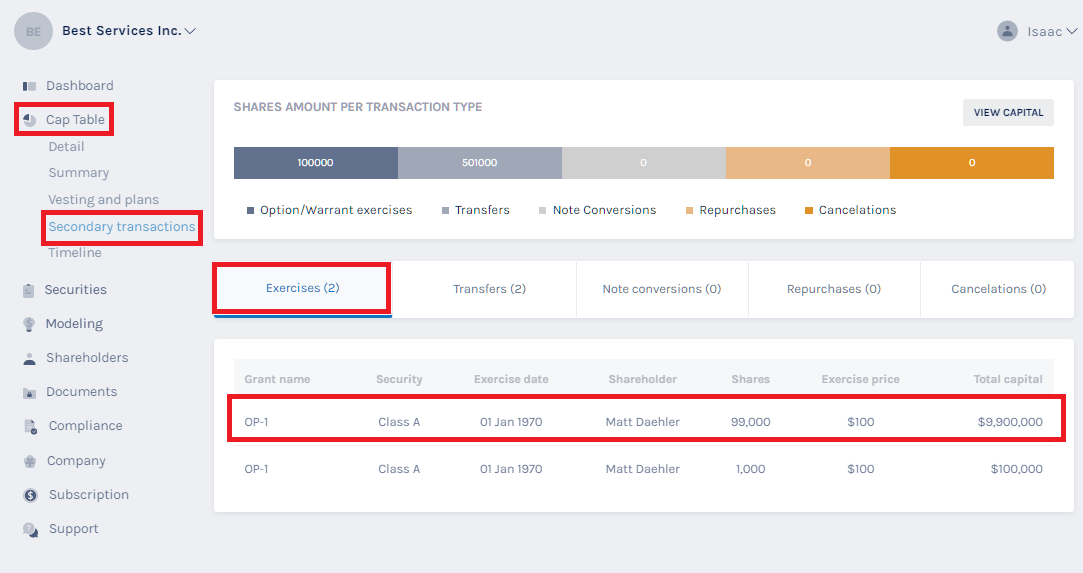
Task: Navigate to Shareholders label
Action: [87, 358]
